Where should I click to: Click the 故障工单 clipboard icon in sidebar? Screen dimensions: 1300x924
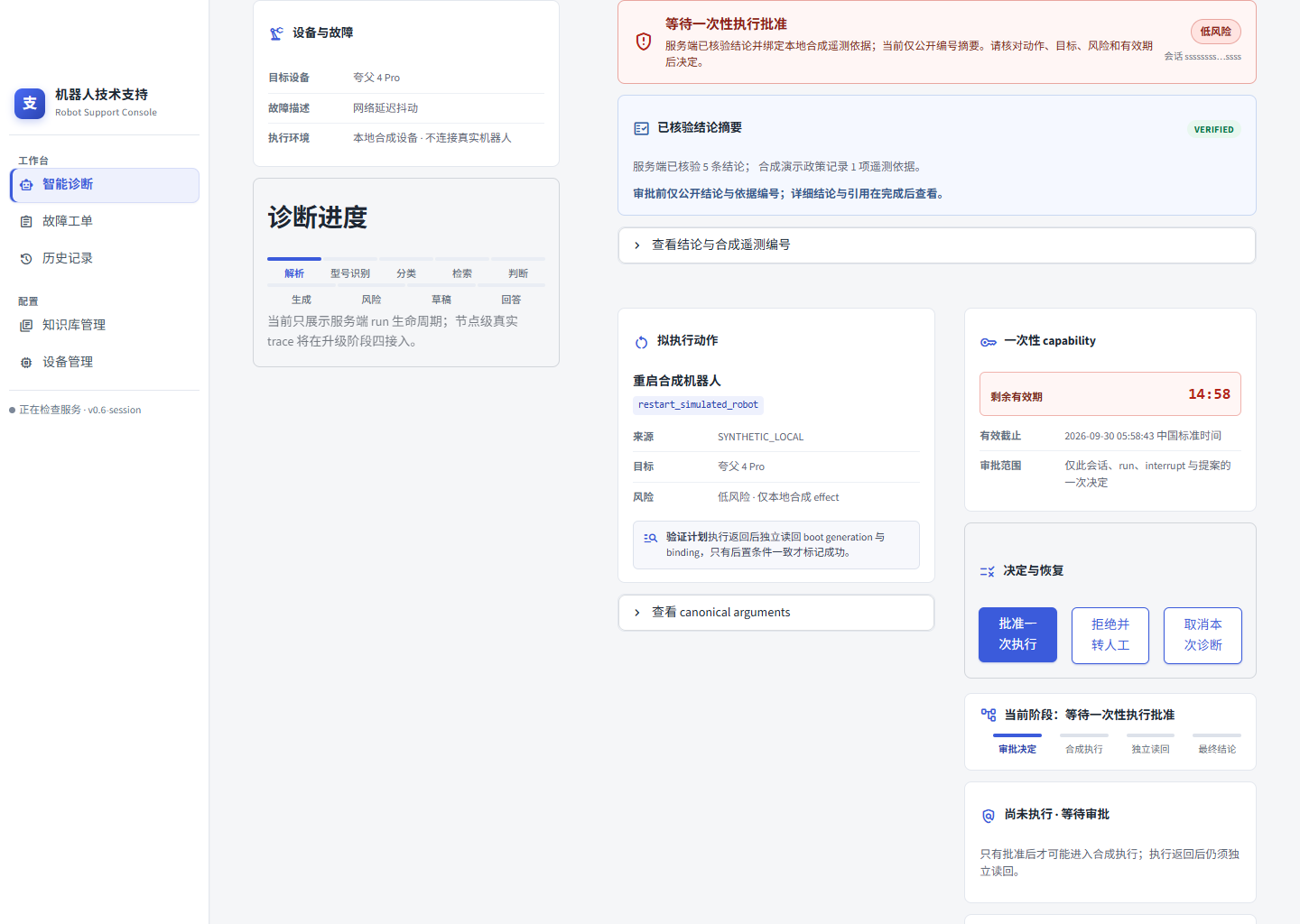pos(26,222)
